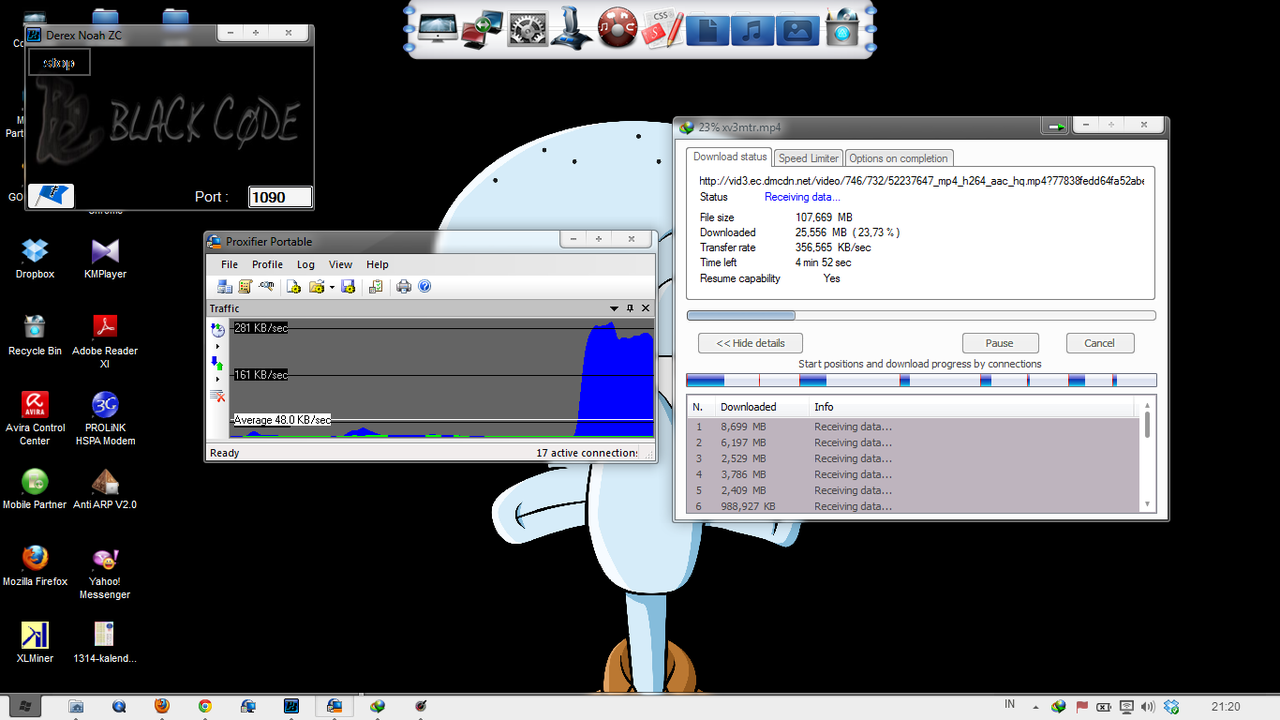The image size is (1280, 720).
Task: Open View menu in Proxifier
Action: (x=341, y=265)
